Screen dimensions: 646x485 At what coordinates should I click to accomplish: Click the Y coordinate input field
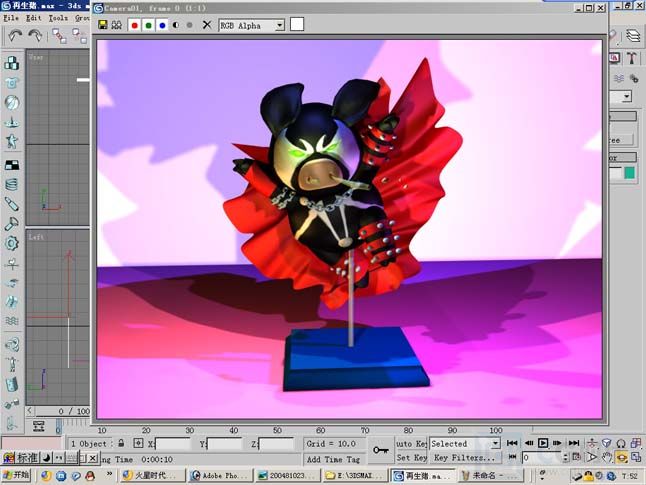click(x=225, y=444)
